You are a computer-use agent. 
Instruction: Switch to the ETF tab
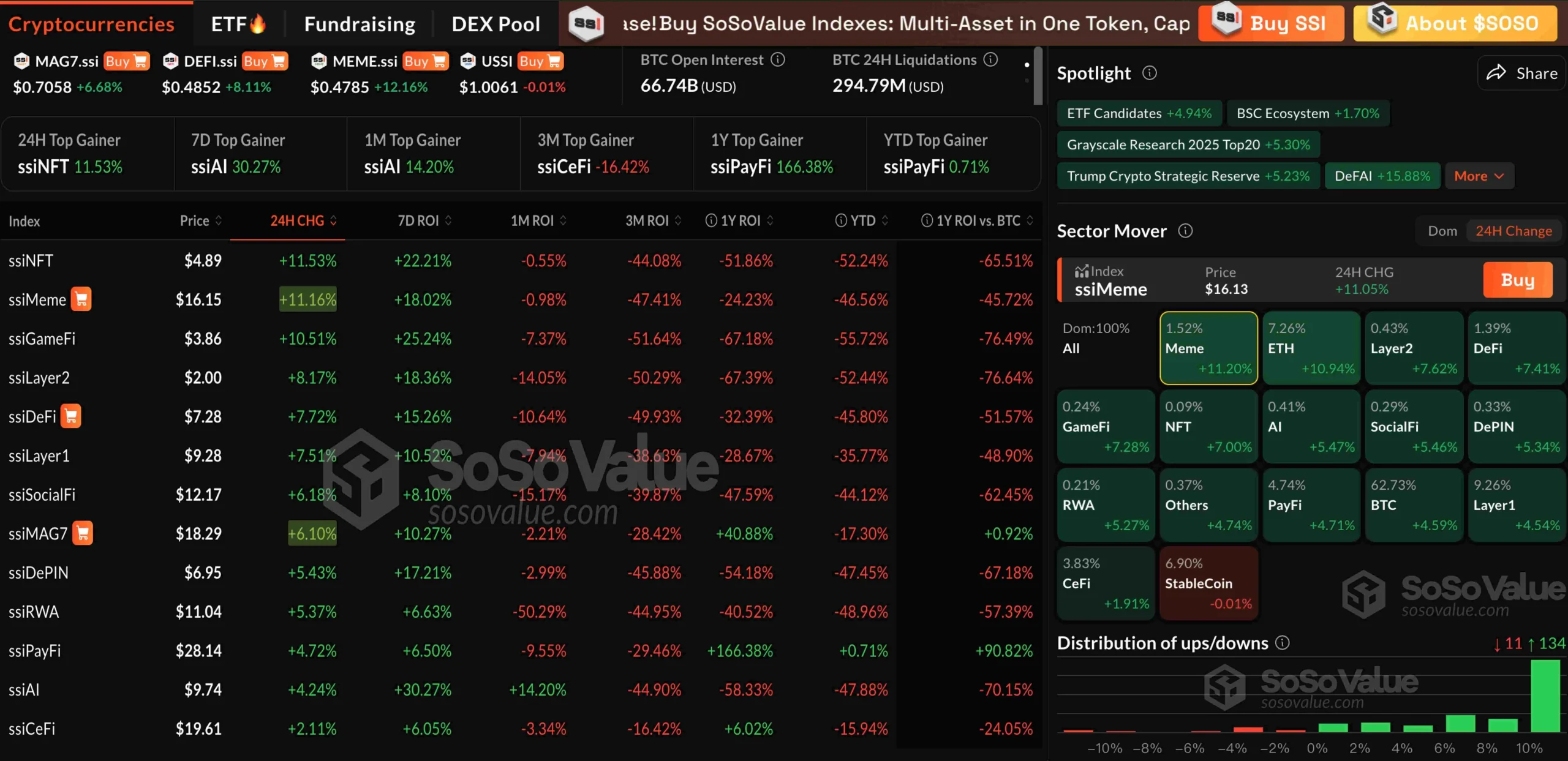238,24
